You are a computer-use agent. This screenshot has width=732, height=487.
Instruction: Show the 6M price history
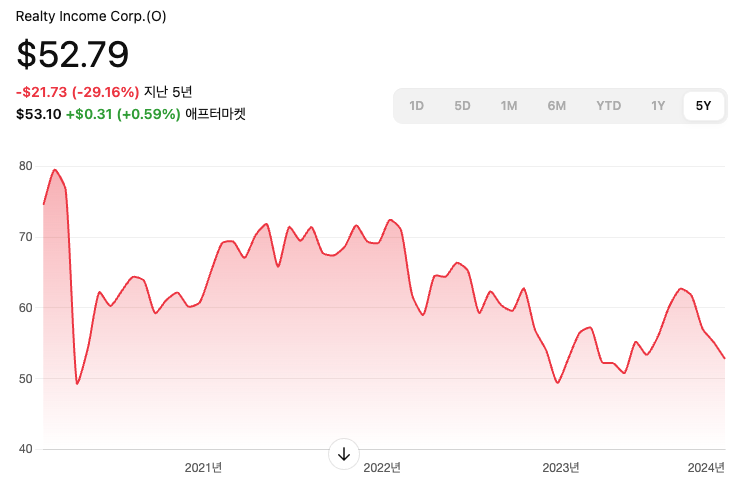(x=556, y=106)
